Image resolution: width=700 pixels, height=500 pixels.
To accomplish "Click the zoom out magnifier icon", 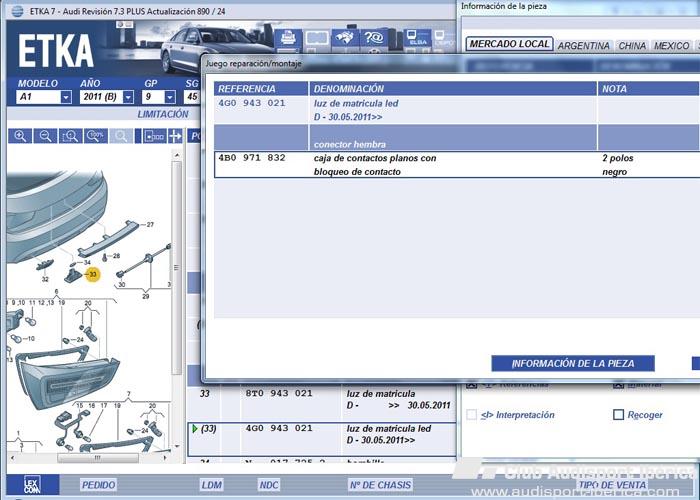I will tap(45, 136).
